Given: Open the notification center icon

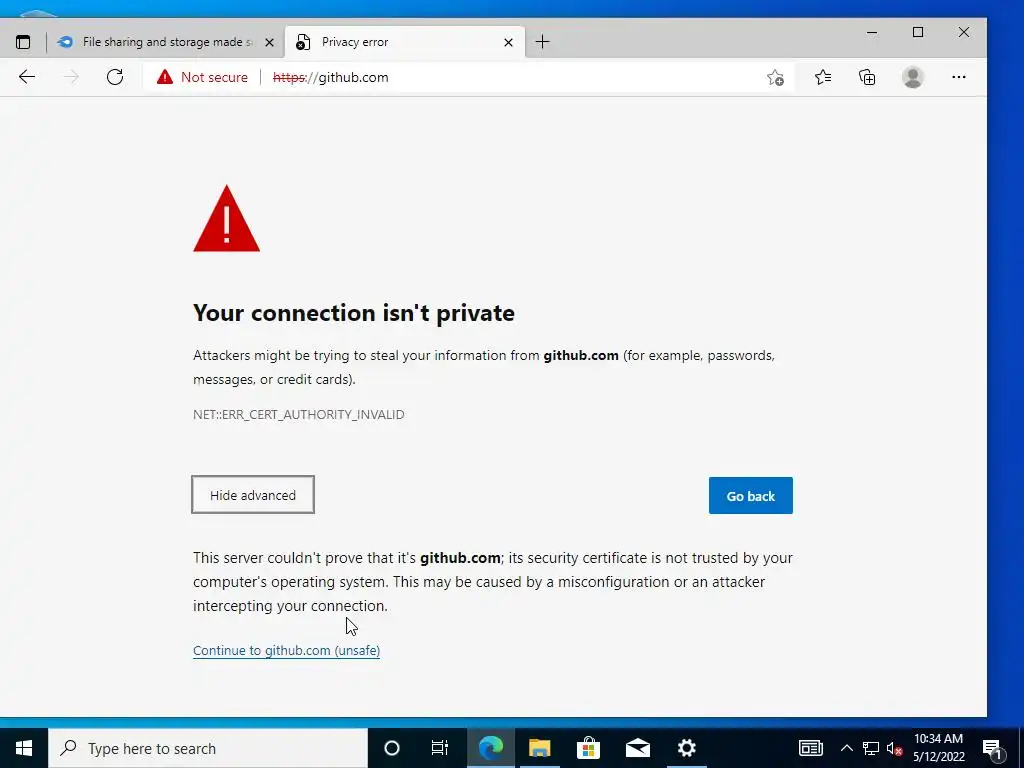Looking at the screenshot, I should pos(993,748).
